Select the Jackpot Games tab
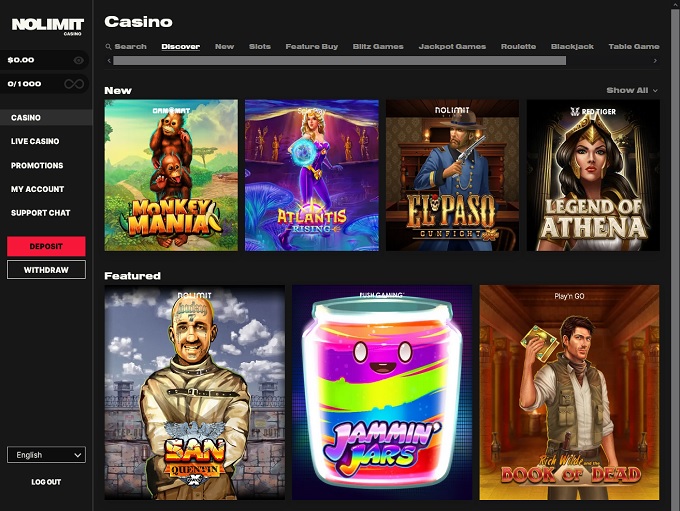 [452, 46]
